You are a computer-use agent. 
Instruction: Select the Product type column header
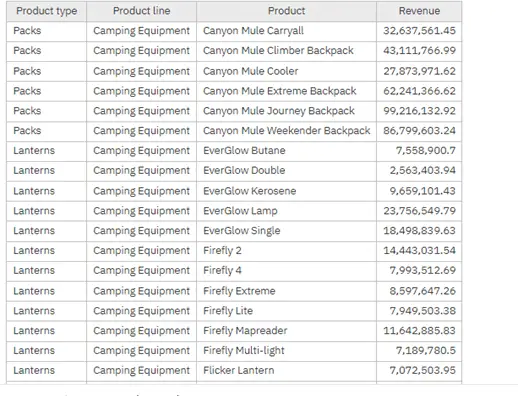[x=47, y=11]
